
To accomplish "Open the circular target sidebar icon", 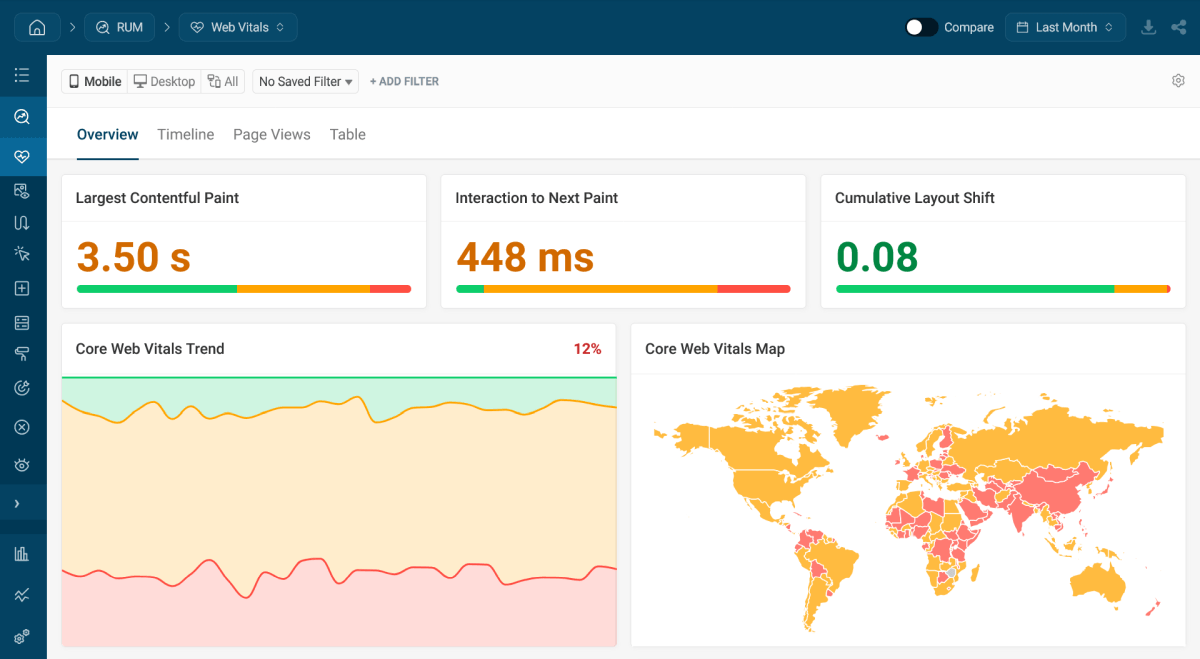I will (22, 387).
